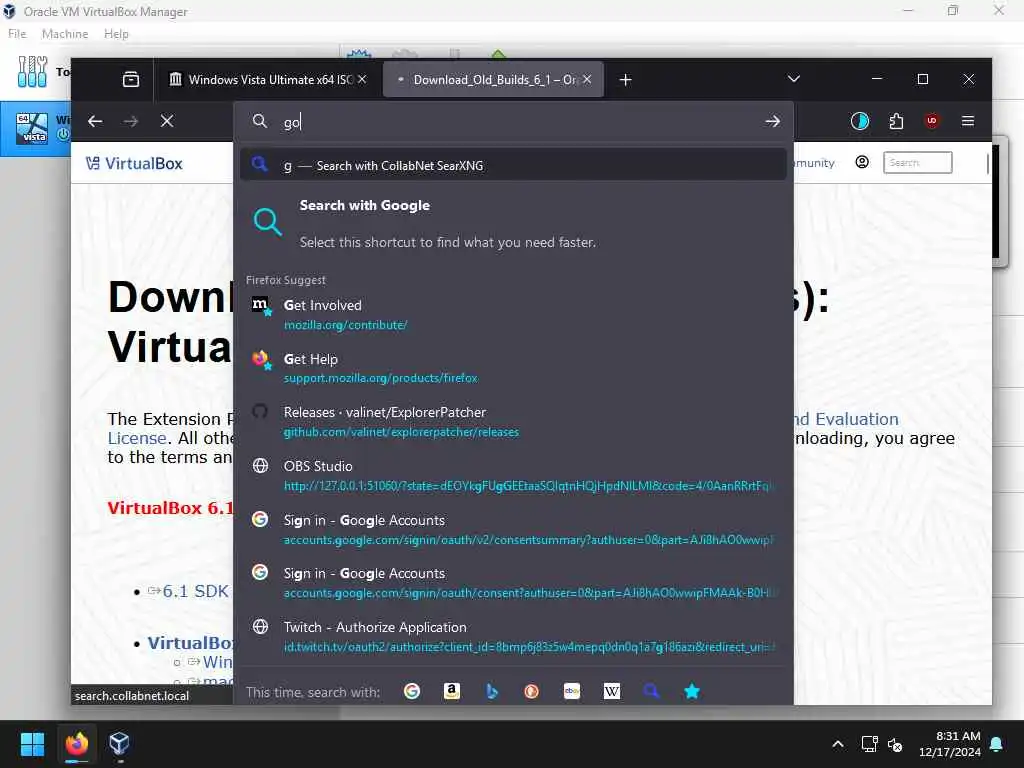This screenshot has height=768, width=1024.
Task: Search this time with Bing icon
Action: [492, 691]
